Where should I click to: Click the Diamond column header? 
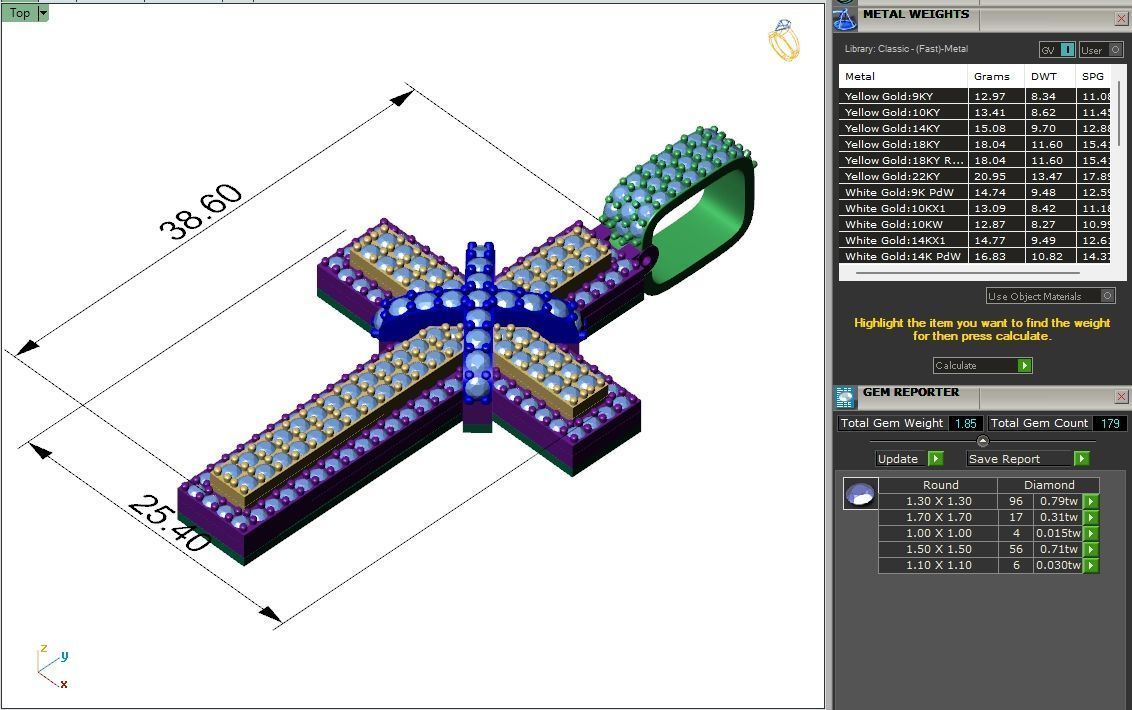pyautogui.click(x=1049, y=485)
